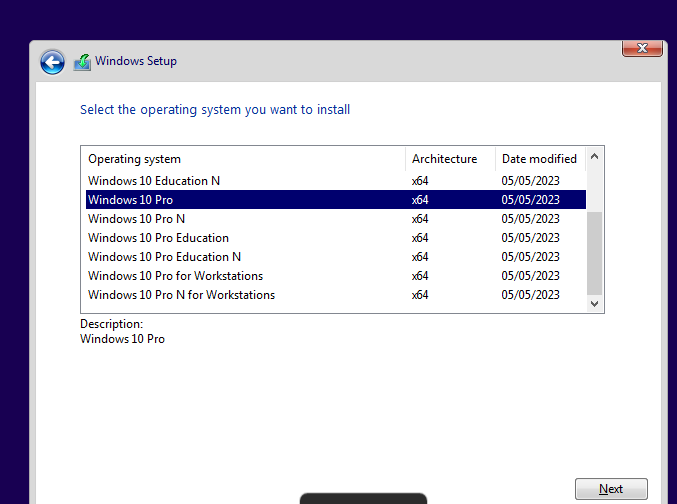Go back using the blue arrow button
Image resolution: width=677 pixels, height=504 pixels.
pos(52,62)
